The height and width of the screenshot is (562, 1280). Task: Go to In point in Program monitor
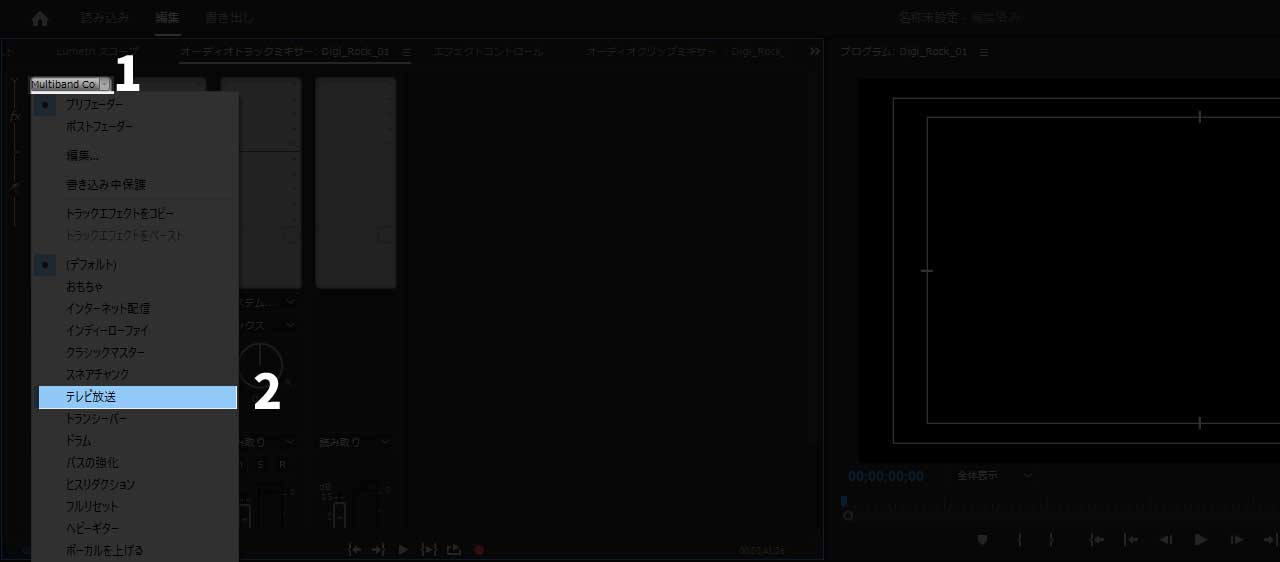click(x=1097, y=540)
